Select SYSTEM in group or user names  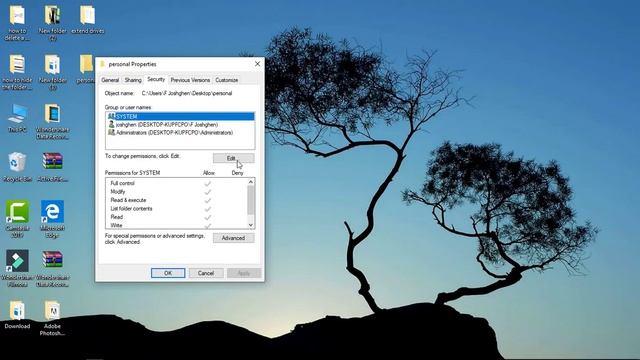coord(180,116)
